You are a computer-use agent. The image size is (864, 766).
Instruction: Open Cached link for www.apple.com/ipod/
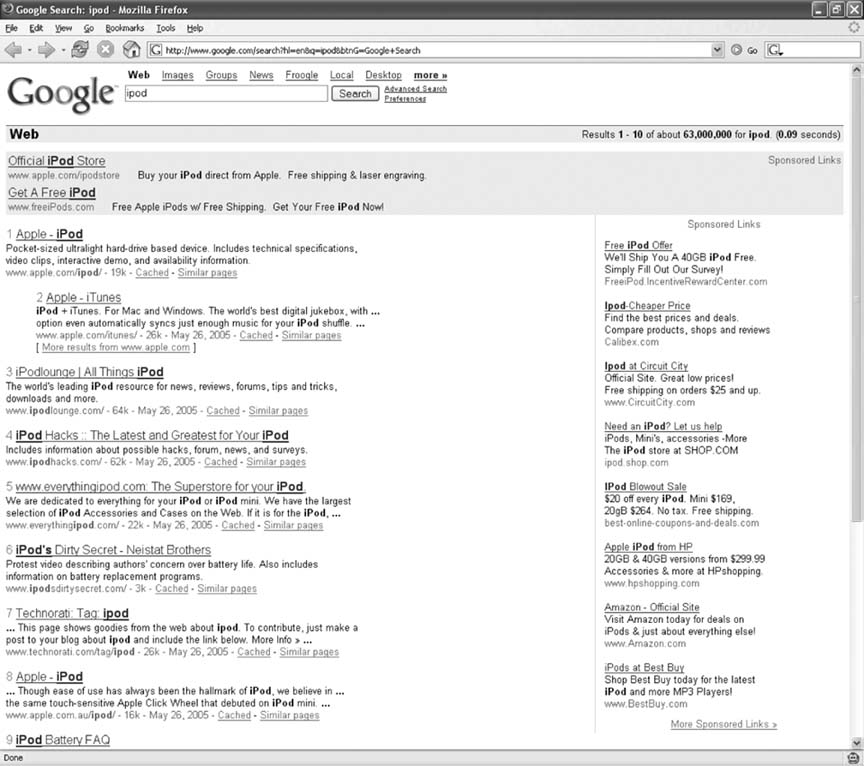coord(152,273)
